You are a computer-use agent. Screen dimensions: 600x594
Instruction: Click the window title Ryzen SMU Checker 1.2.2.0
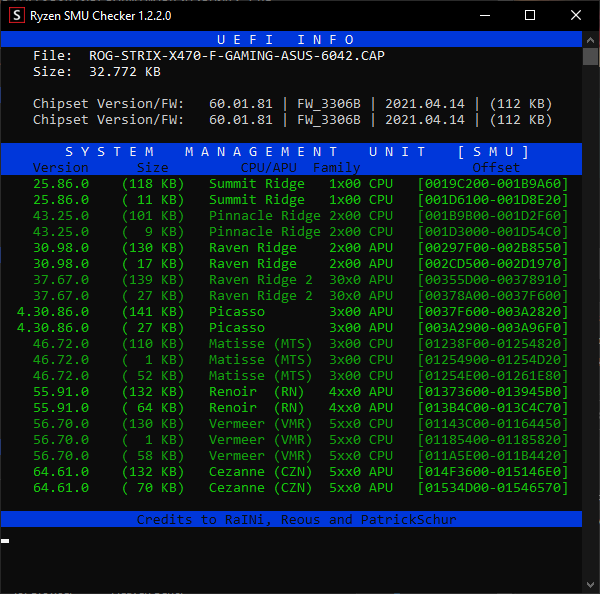[x=101, y=16]
